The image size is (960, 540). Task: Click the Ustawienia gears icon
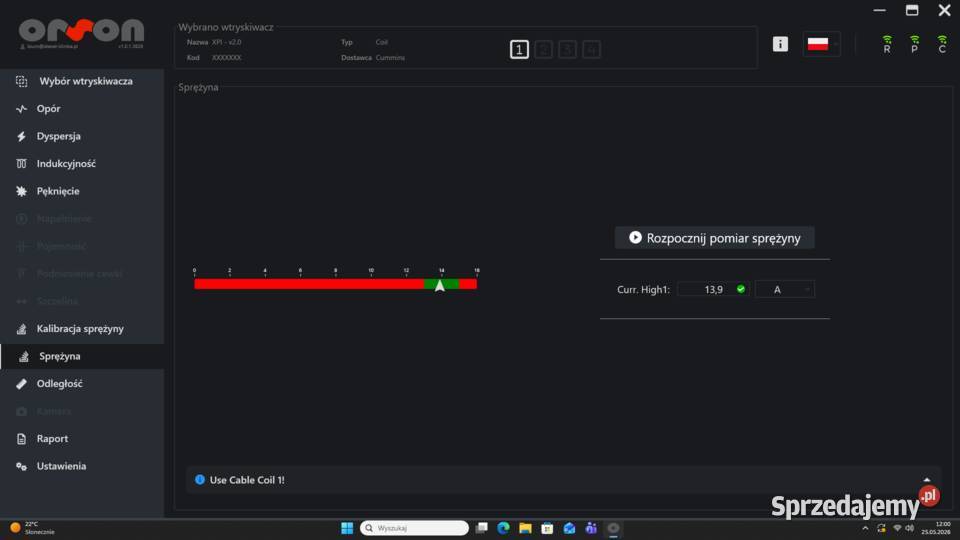click(x=21, y=466)
